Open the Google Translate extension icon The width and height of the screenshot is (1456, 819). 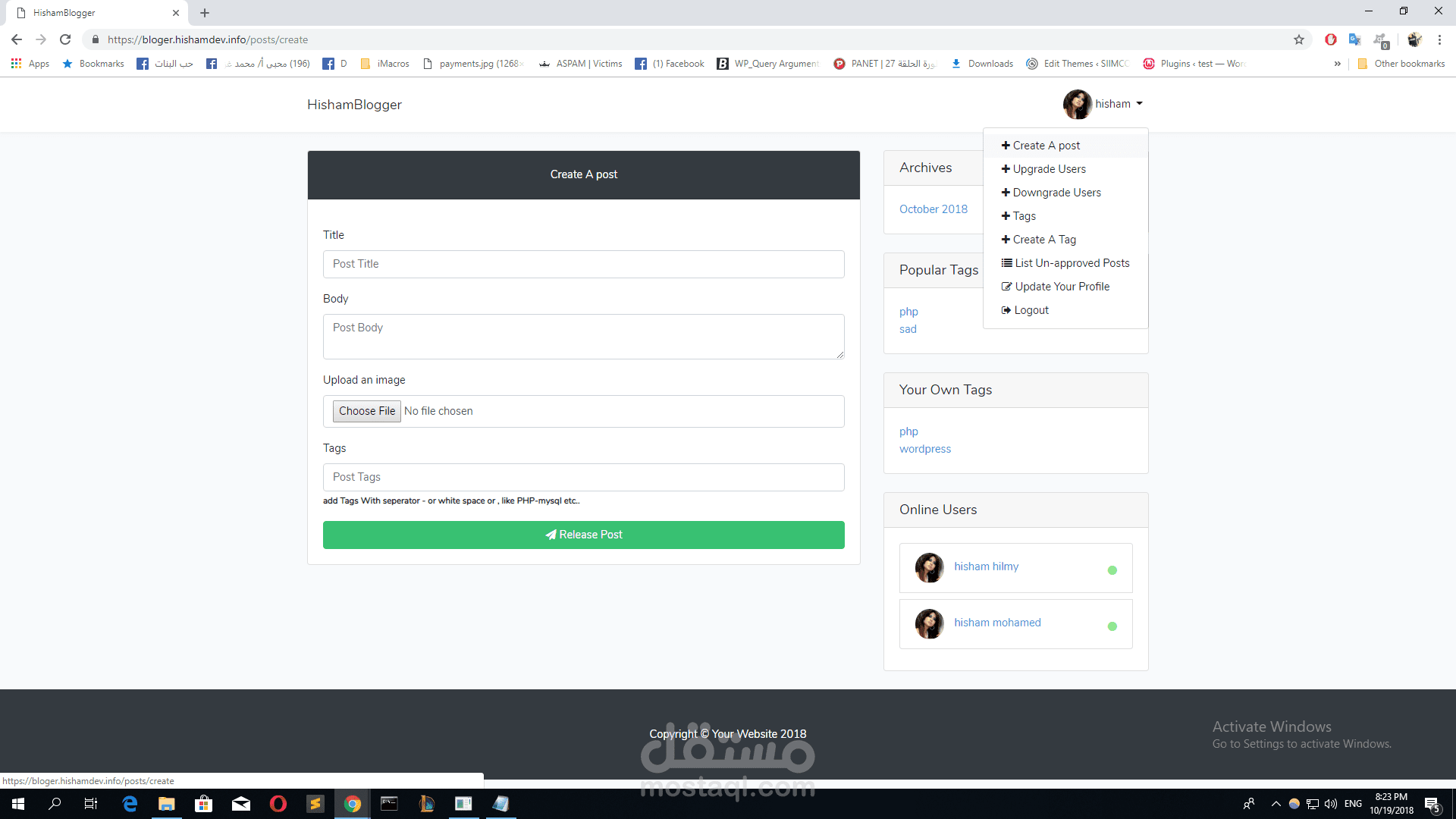point(1355,39)
